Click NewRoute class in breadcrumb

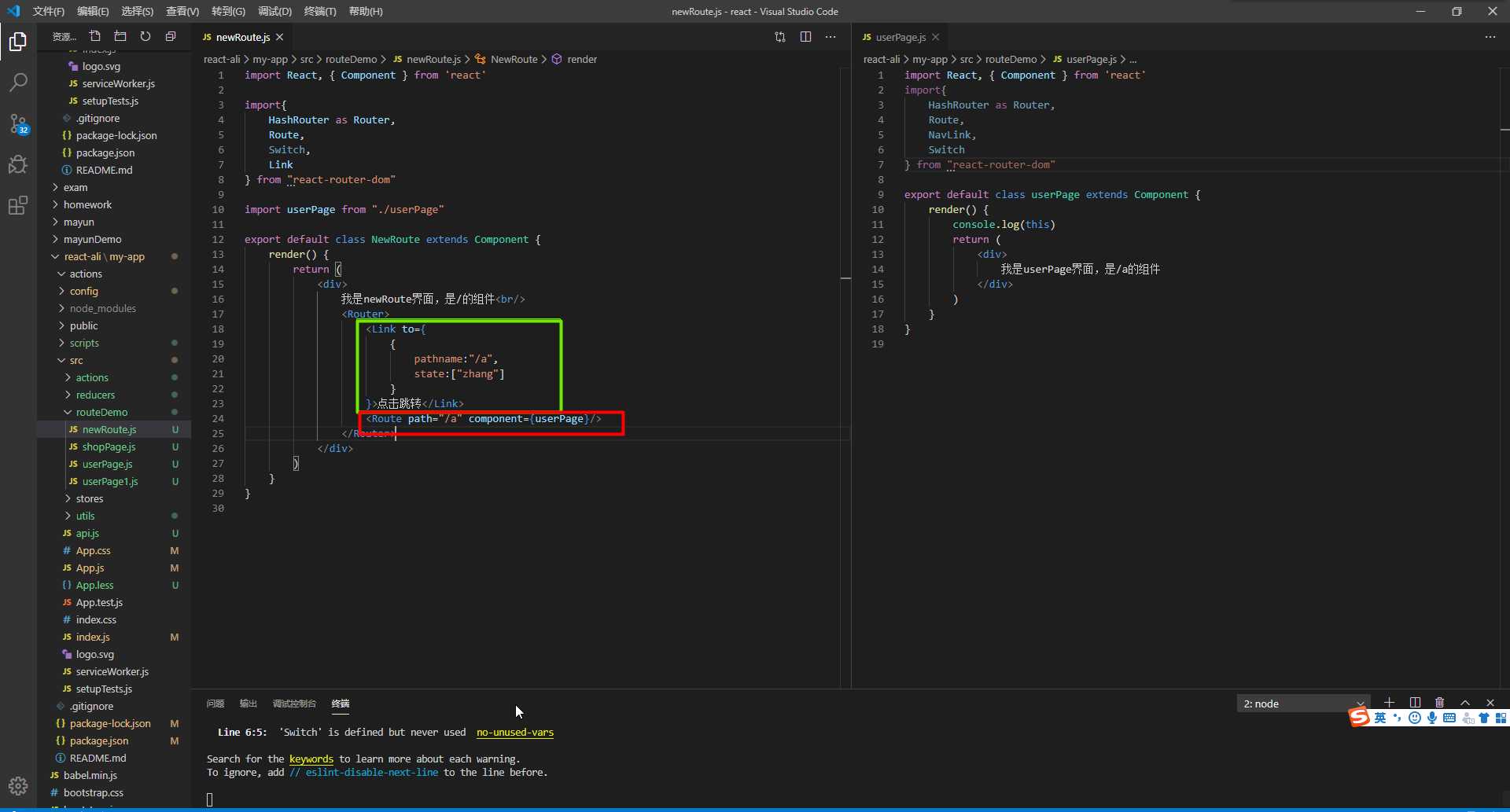tap(514, 59)
